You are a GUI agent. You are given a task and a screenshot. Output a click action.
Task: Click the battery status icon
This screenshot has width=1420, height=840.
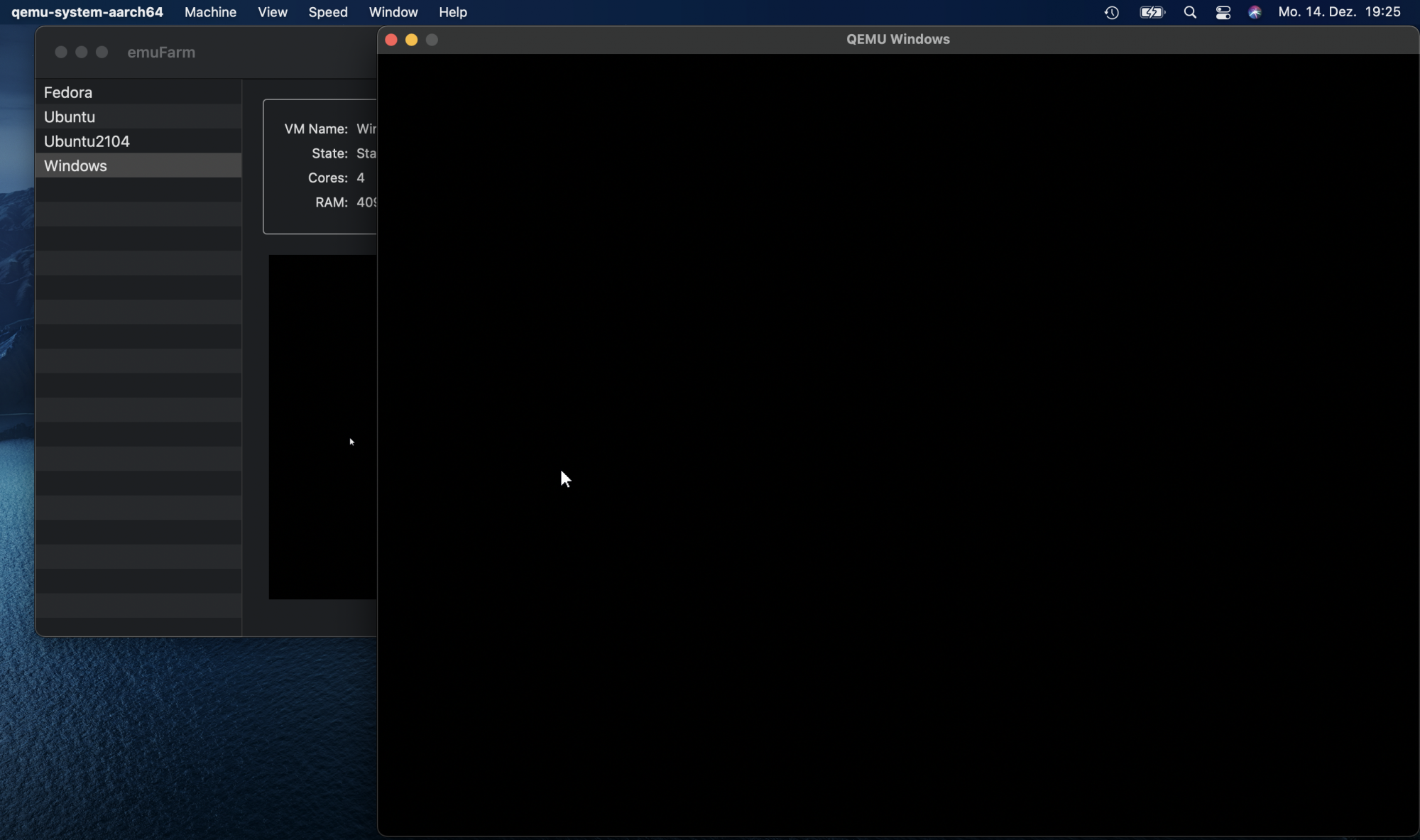(1152, 12)
